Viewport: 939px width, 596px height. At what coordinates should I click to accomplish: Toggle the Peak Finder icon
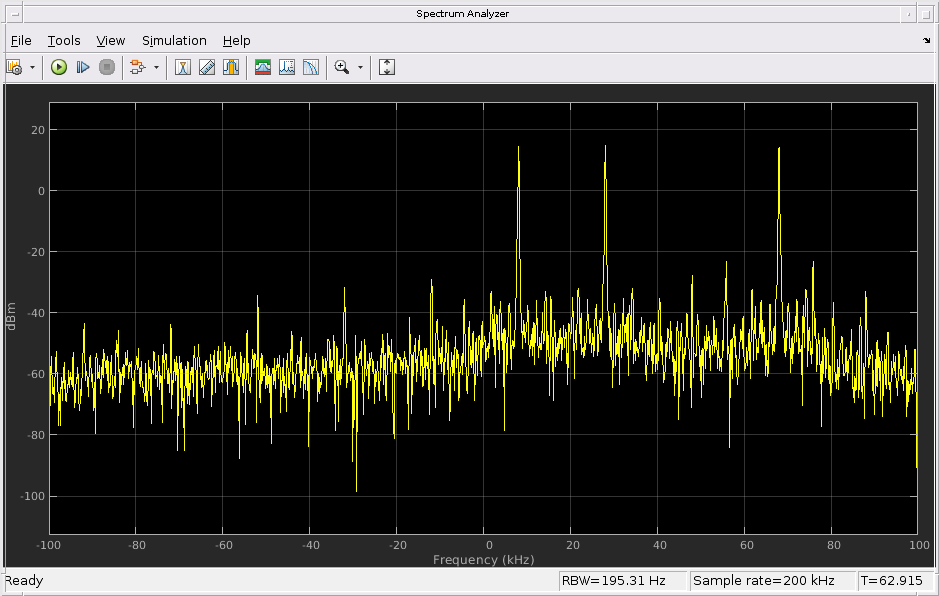(x=231, y=67)
